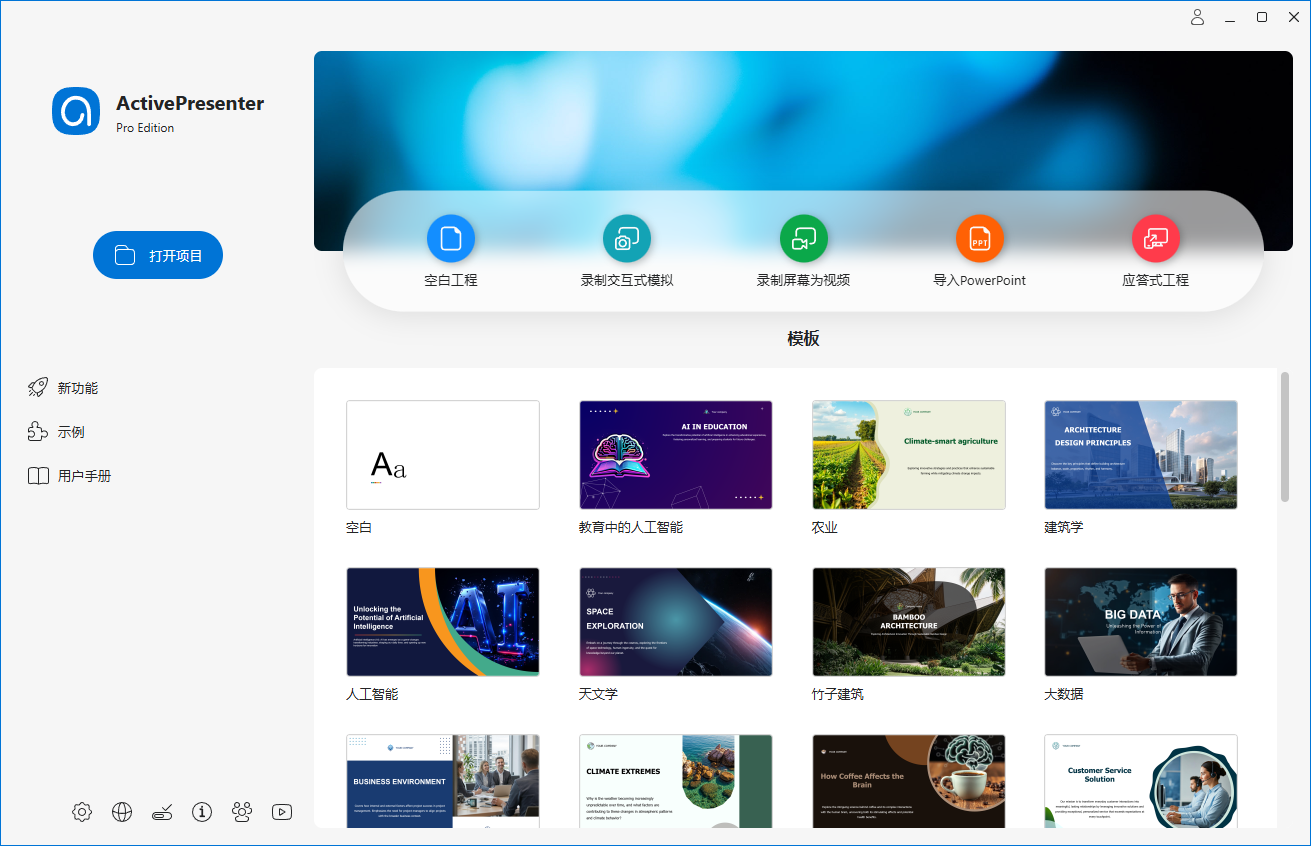
Task: Open the community icon at the bottom
Action: pyautogui.click(x=241, y=812)
